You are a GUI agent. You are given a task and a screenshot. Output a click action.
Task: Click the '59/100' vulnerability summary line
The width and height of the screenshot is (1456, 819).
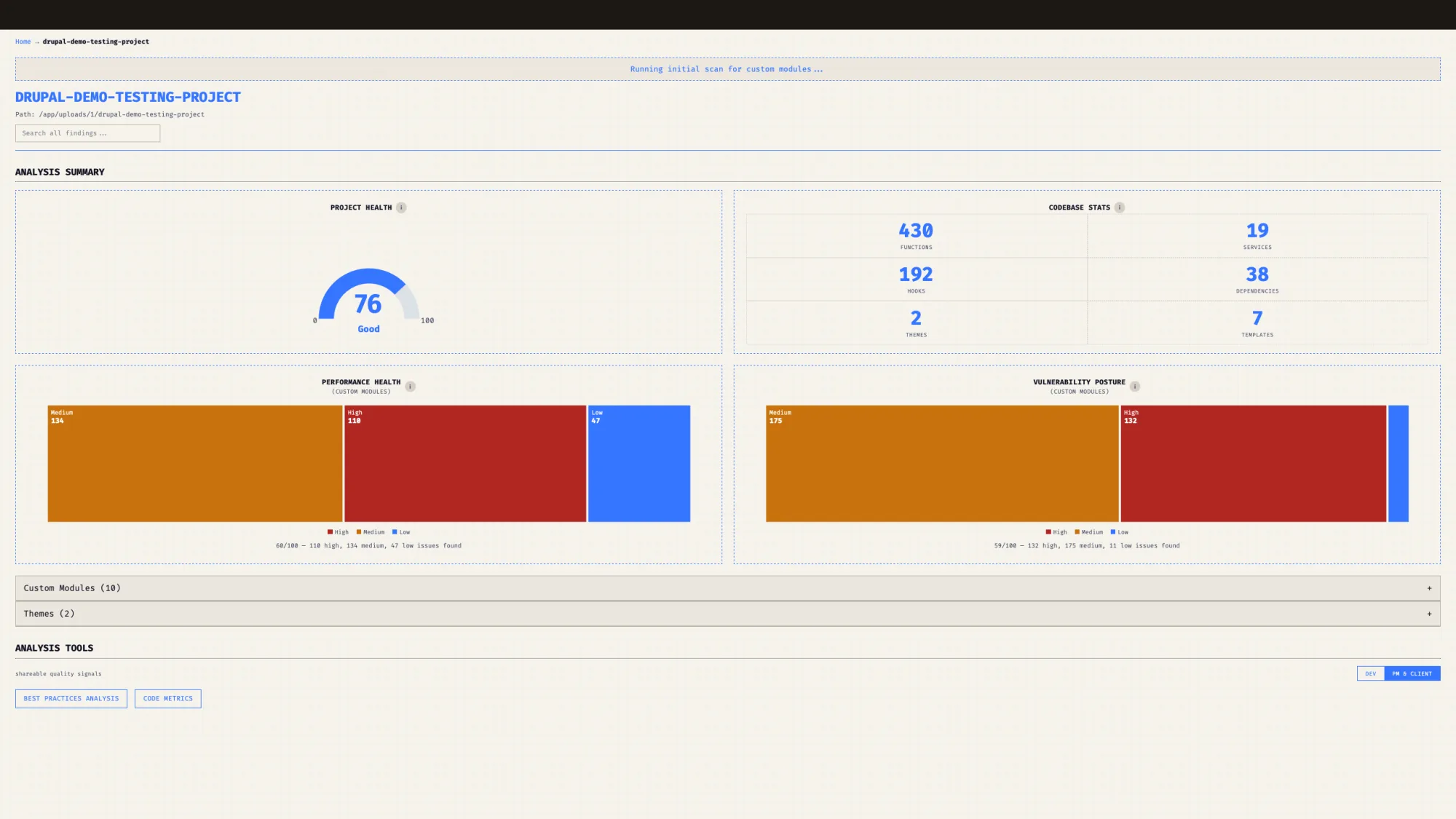click(x=1087, y=545)
